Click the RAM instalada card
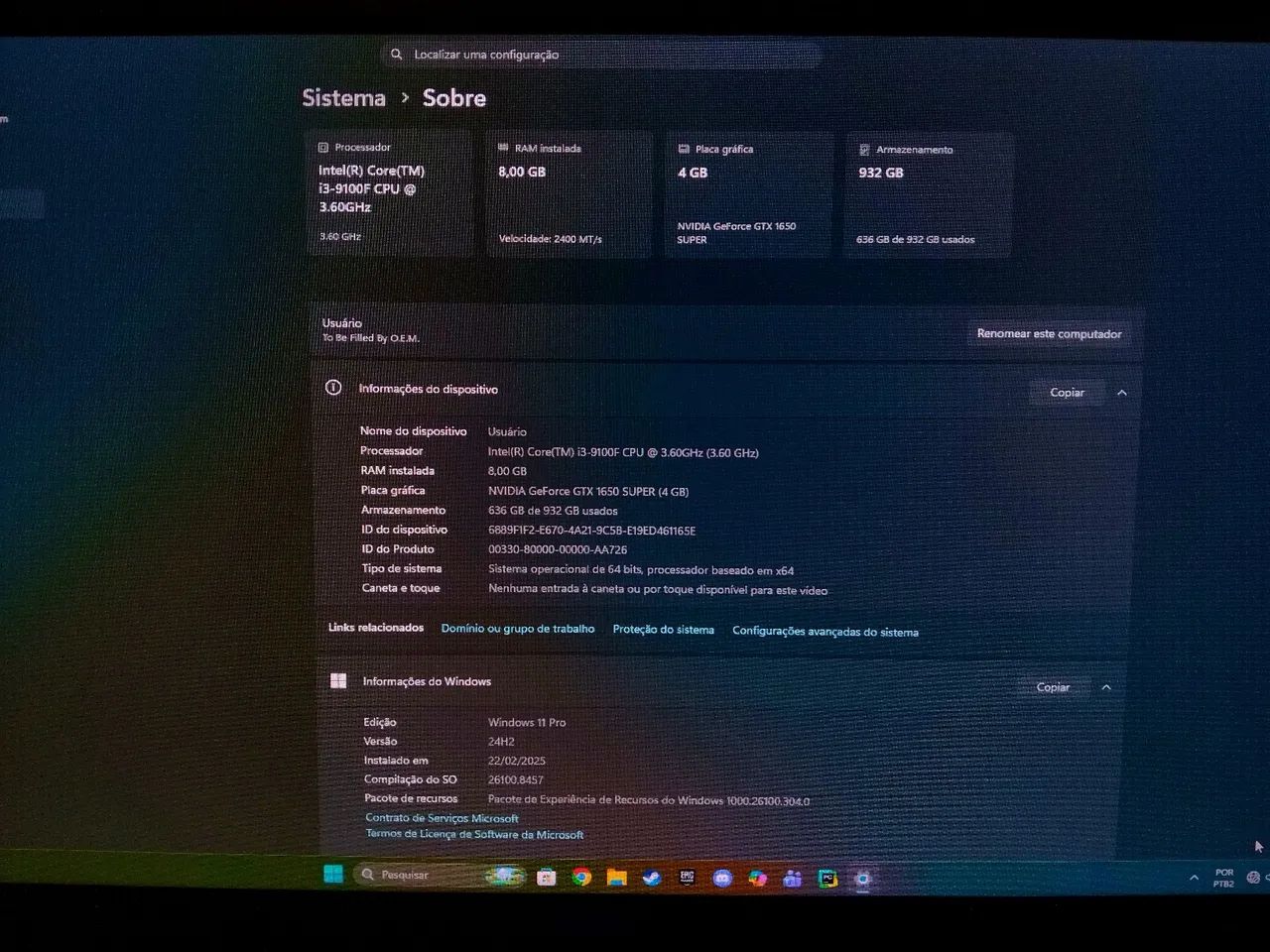 click(x=570, y=194)
